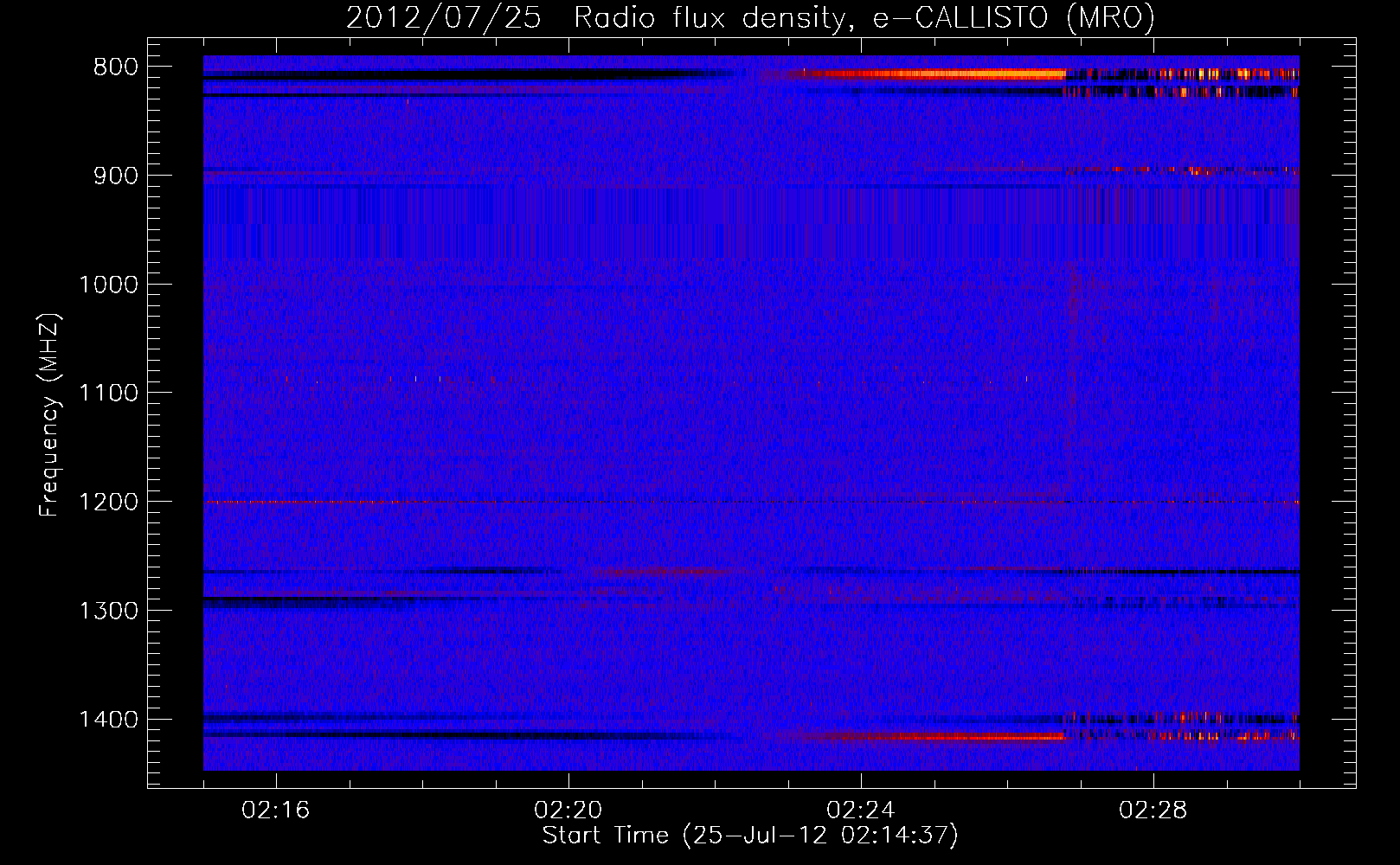The image size is (1400, 865).
Task: Click the 'Start Time (25-Jul-12 02:14:37)' label
Action: click(x=750, y=836)
